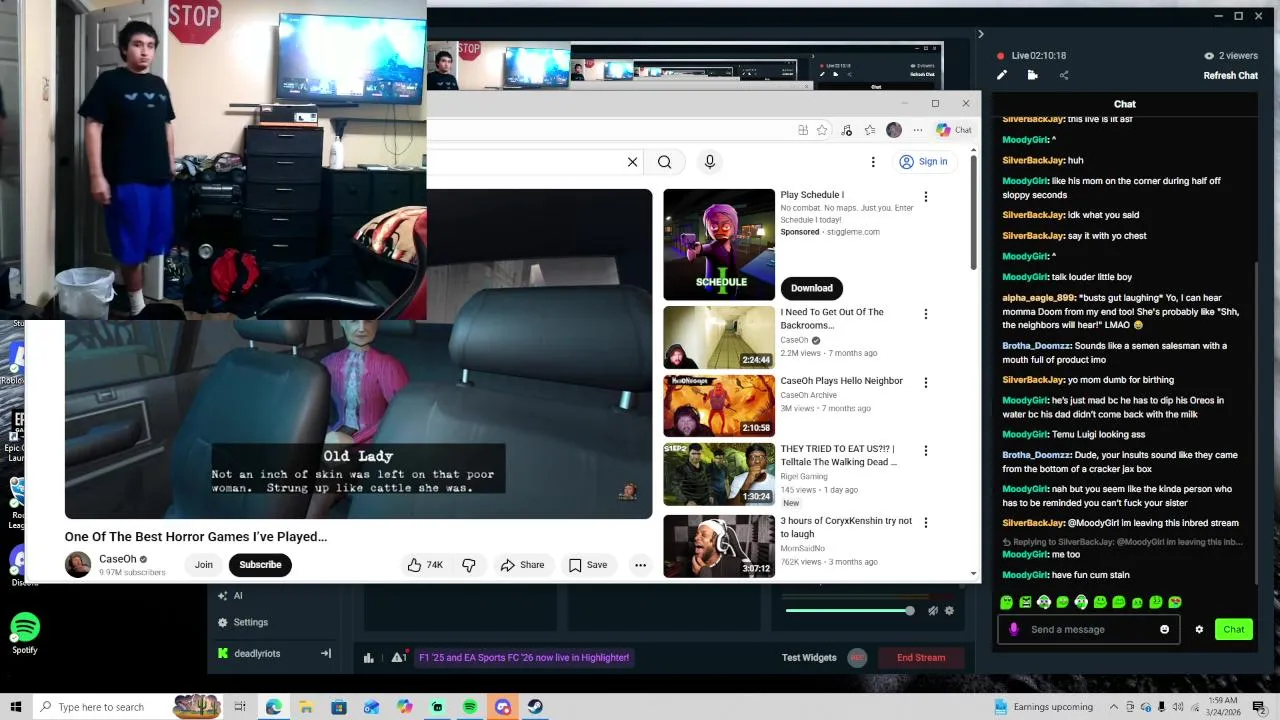Click the green Chat send button
This screenshot has width=1280, height=720.
(x=1234, y=629)
